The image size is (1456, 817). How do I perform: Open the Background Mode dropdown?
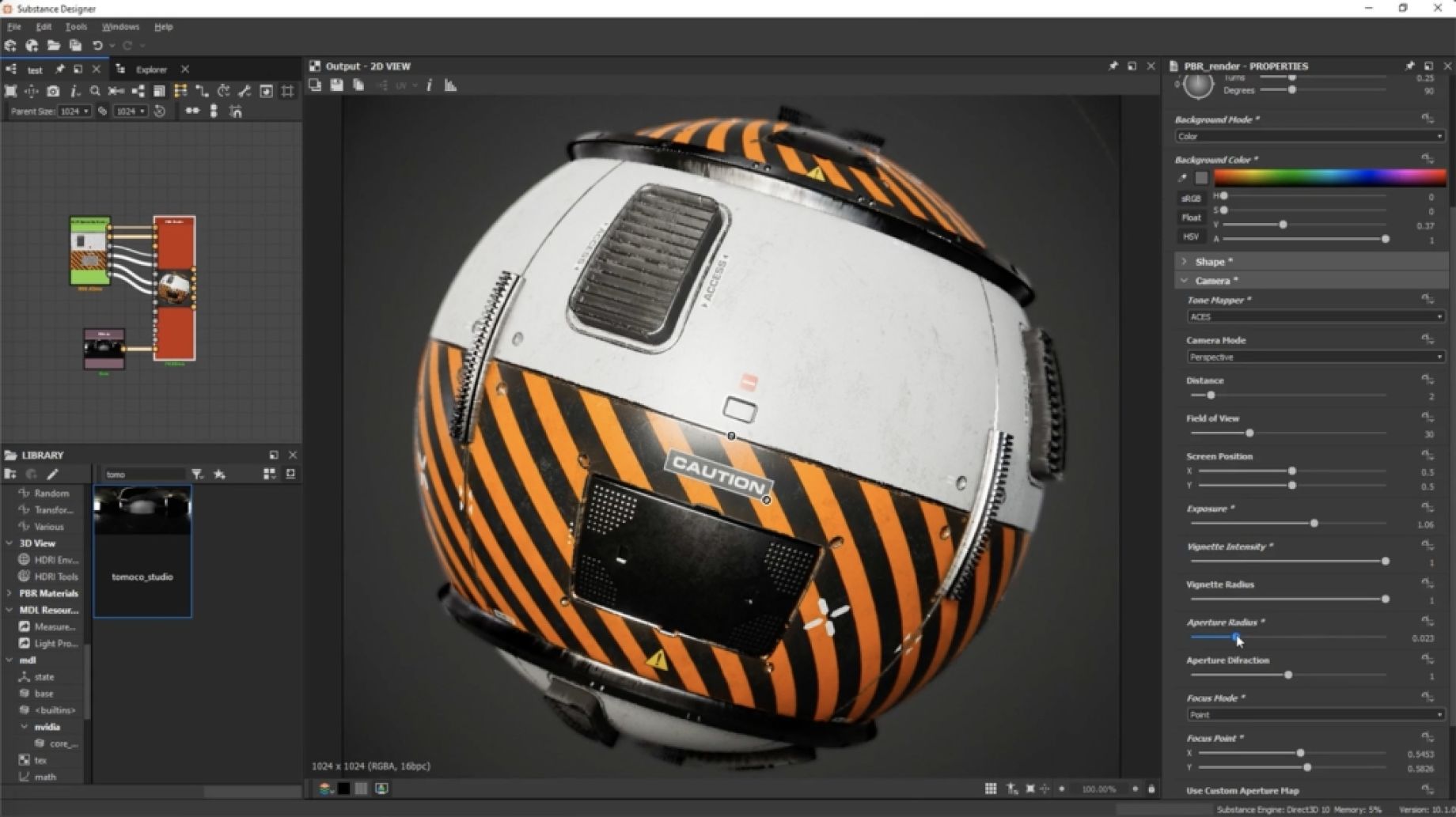pos(1309,136)
